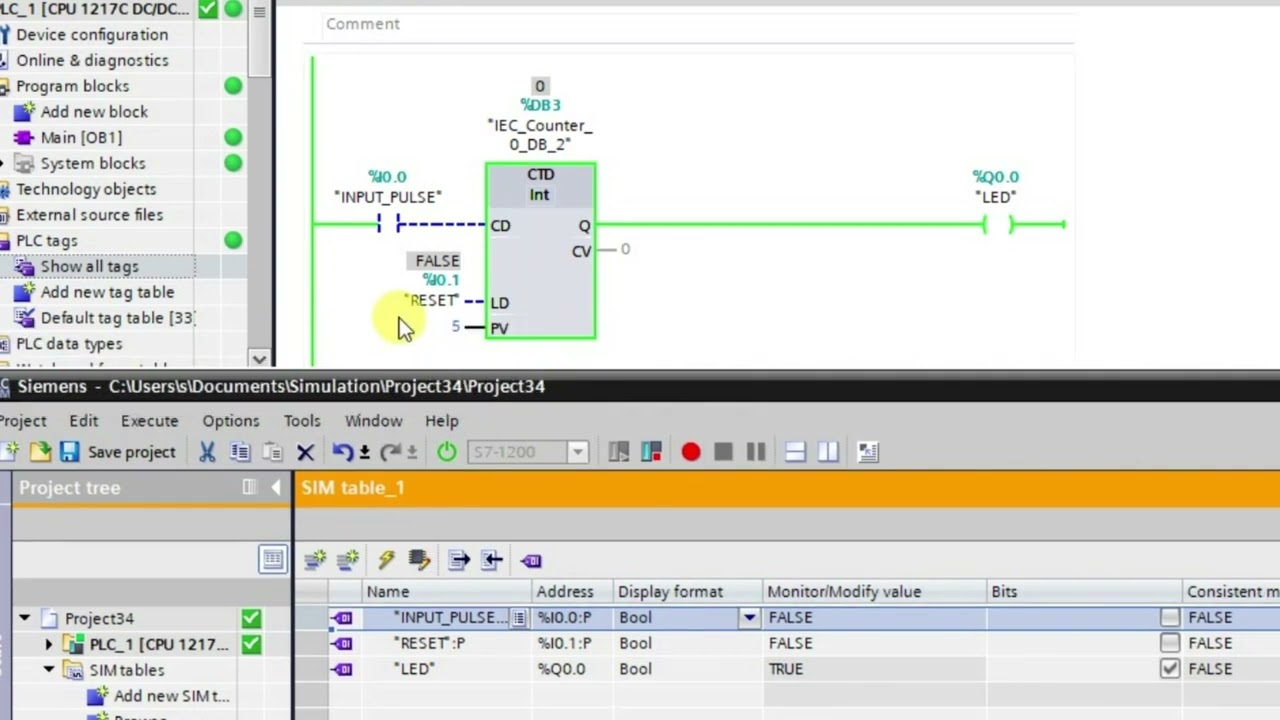Click the Project tree float panel icon
1280x720 pixels.
coord(249,487)
